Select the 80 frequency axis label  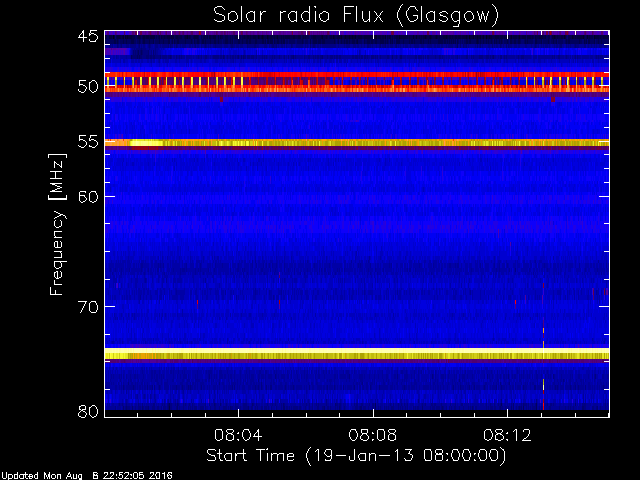88,411
